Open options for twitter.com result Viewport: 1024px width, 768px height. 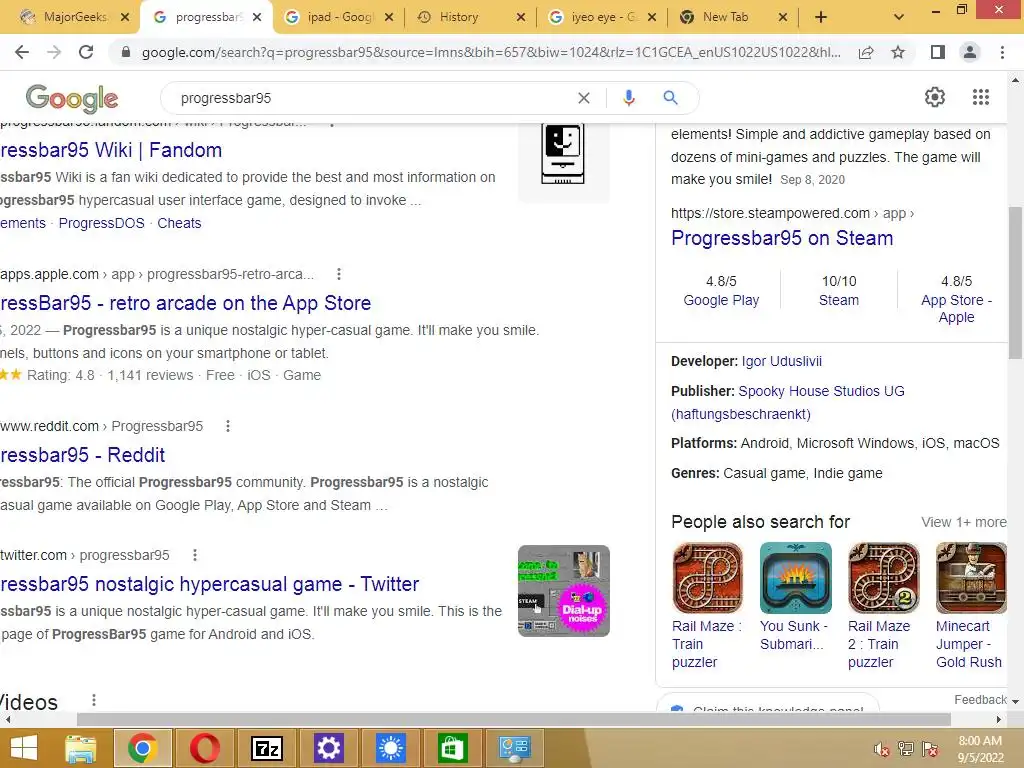[195, 555]
